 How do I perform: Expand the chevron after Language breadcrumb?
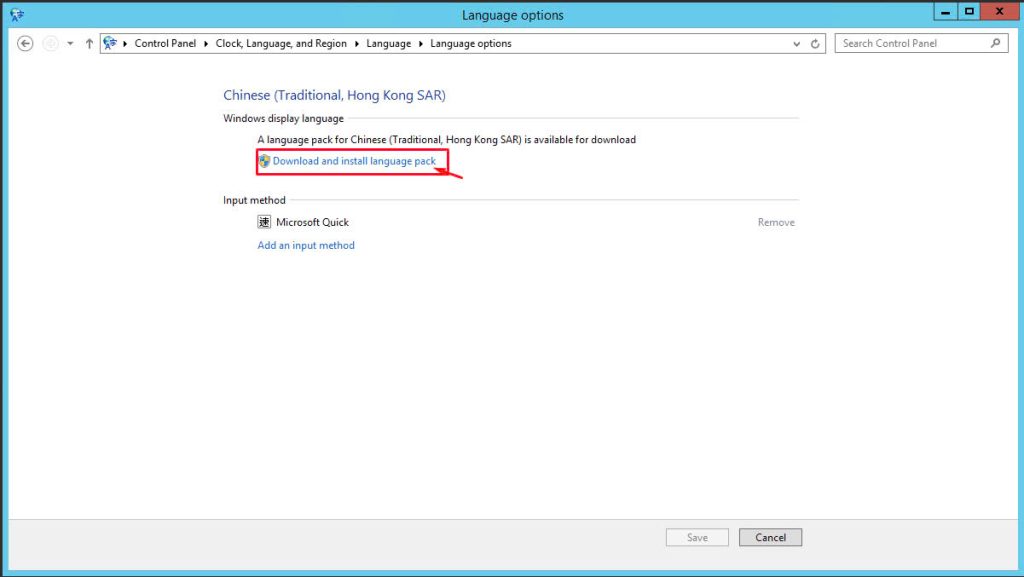point(421,44)
